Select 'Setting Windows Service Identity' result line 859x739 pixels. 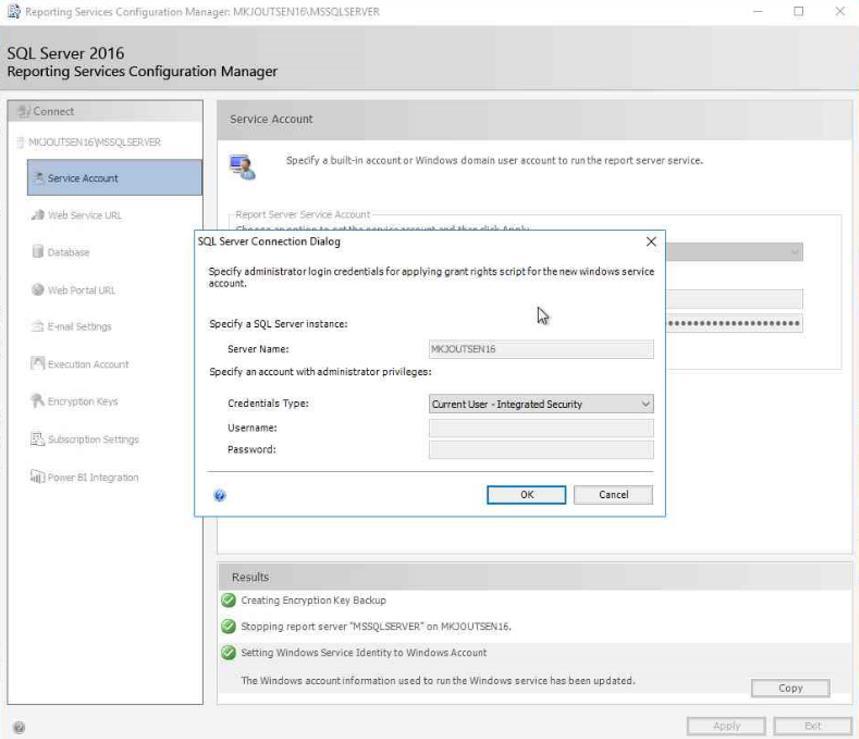(x=364, y=652)
